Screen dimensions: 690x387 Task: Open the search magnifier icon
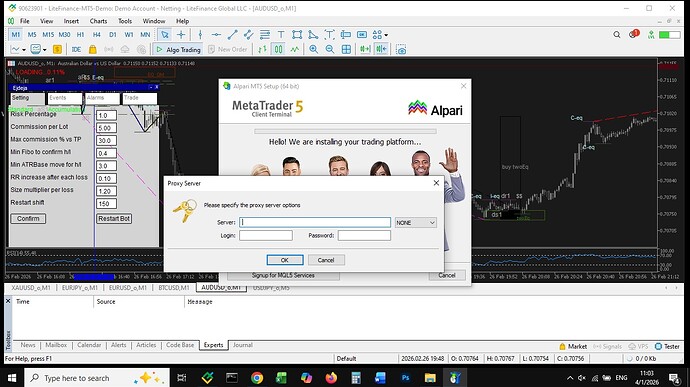tap(617, 34)
